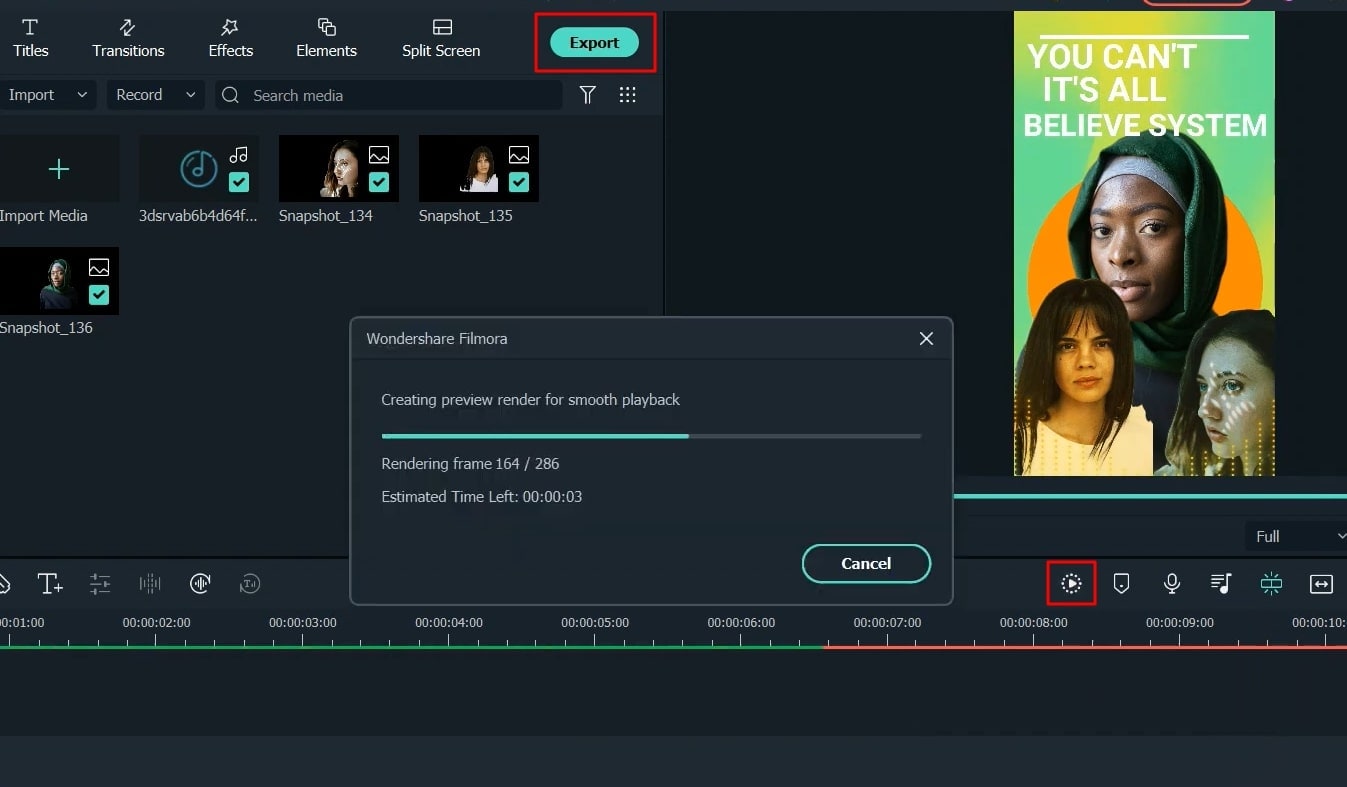The width and height of the screenshot is (1347, 787).
Task: Click the Render Preview icon
Action: point(1071,584)
